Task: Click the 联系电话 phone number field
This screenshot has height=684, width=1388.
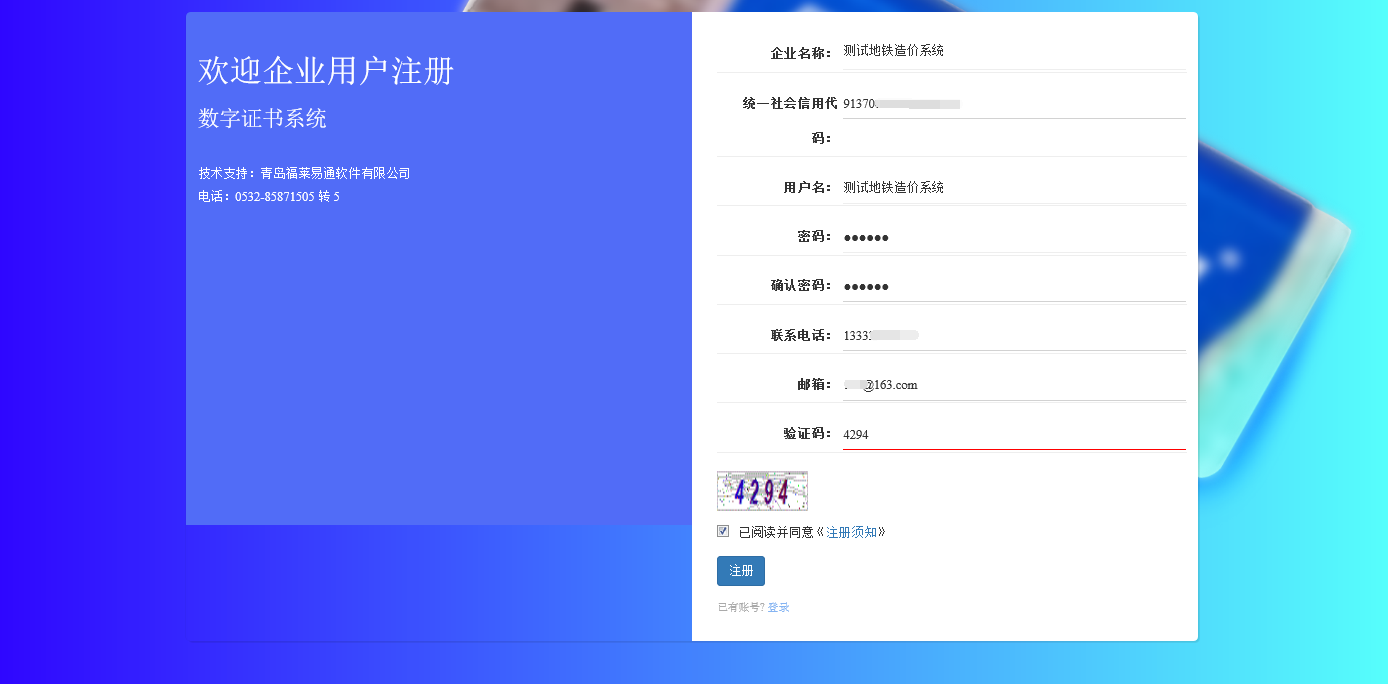Action: (1013, 335)
